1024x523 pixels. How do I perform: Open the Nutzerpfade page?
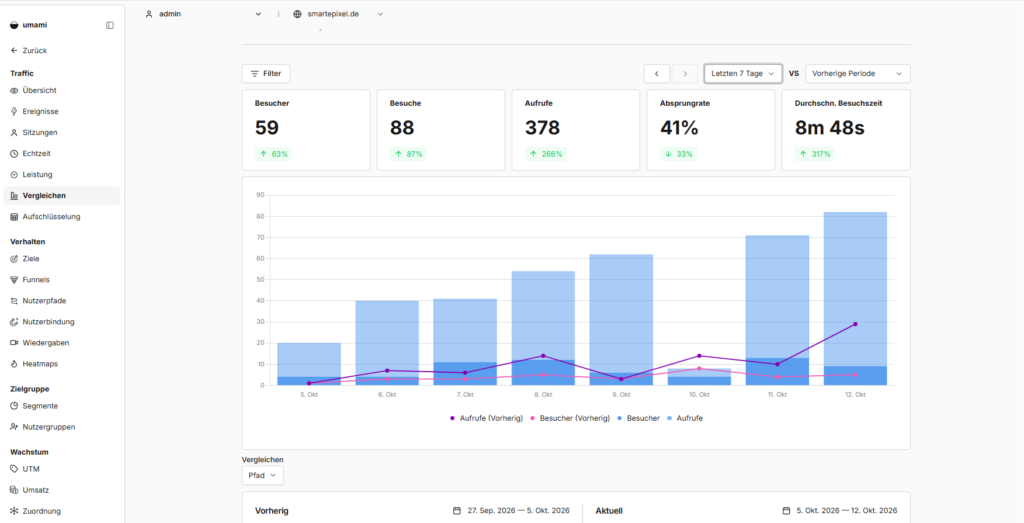click(62, 301)
